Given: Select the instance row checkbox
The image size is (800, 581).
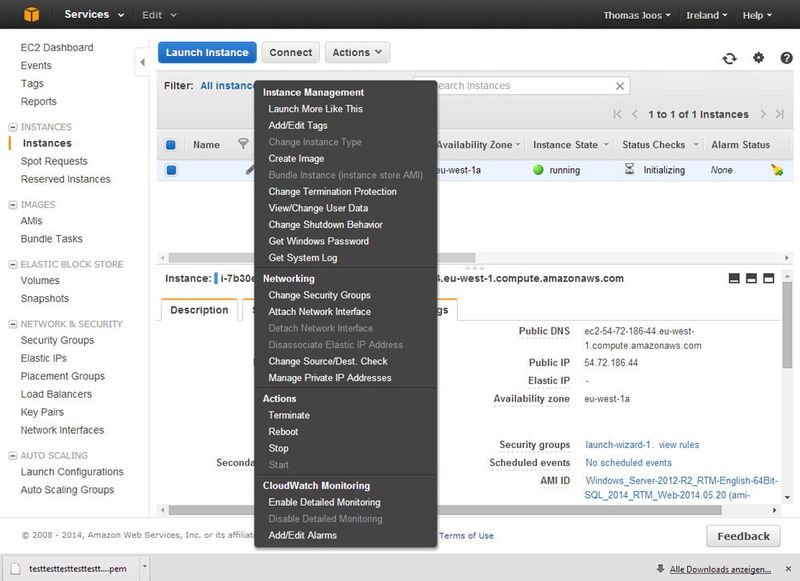Looking at the screenshot, I should [169, 172].
